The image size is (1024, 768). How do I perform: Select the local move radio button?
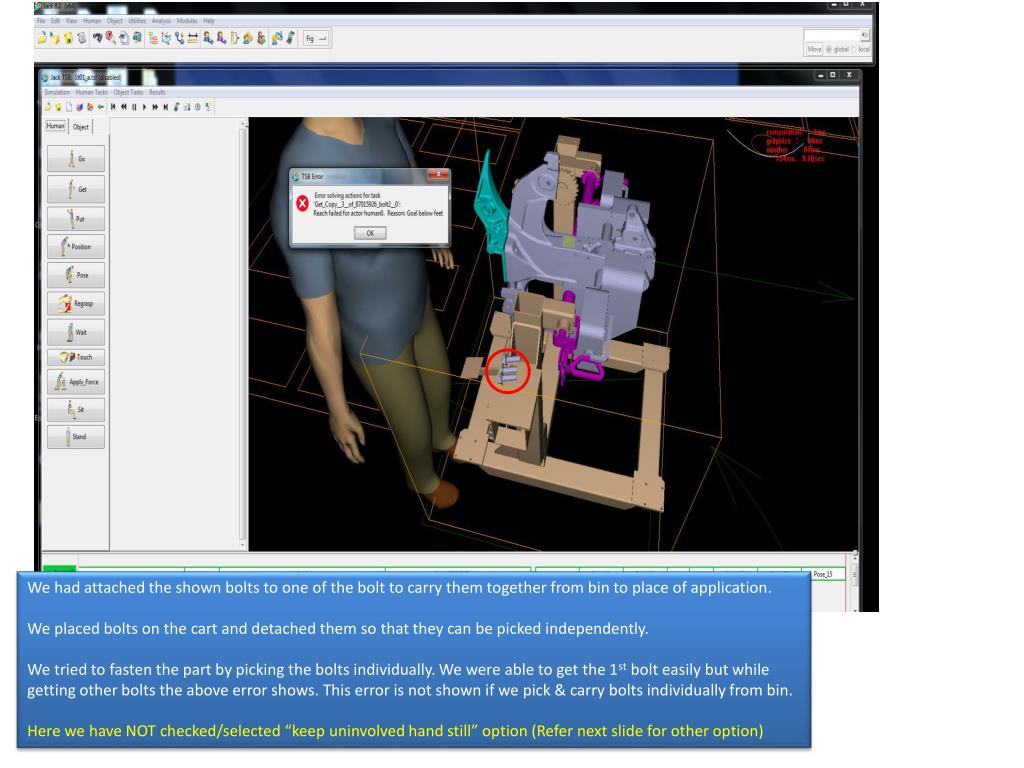pos(853,49)
